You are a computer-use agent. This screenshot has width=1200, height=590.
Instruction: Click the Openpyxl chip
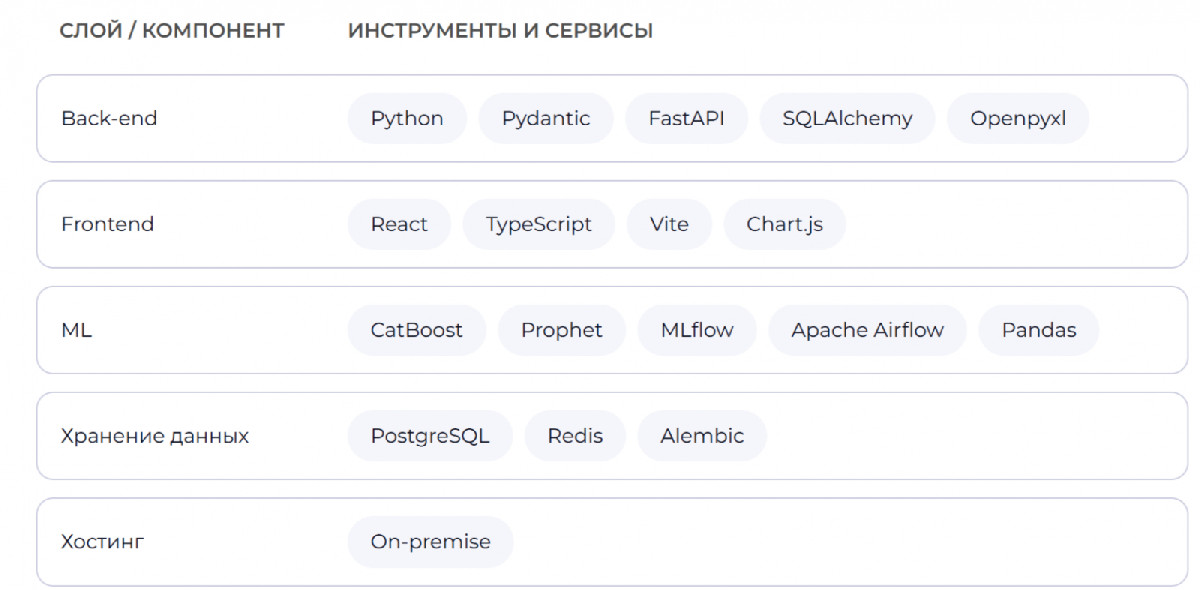point(1018,119)
